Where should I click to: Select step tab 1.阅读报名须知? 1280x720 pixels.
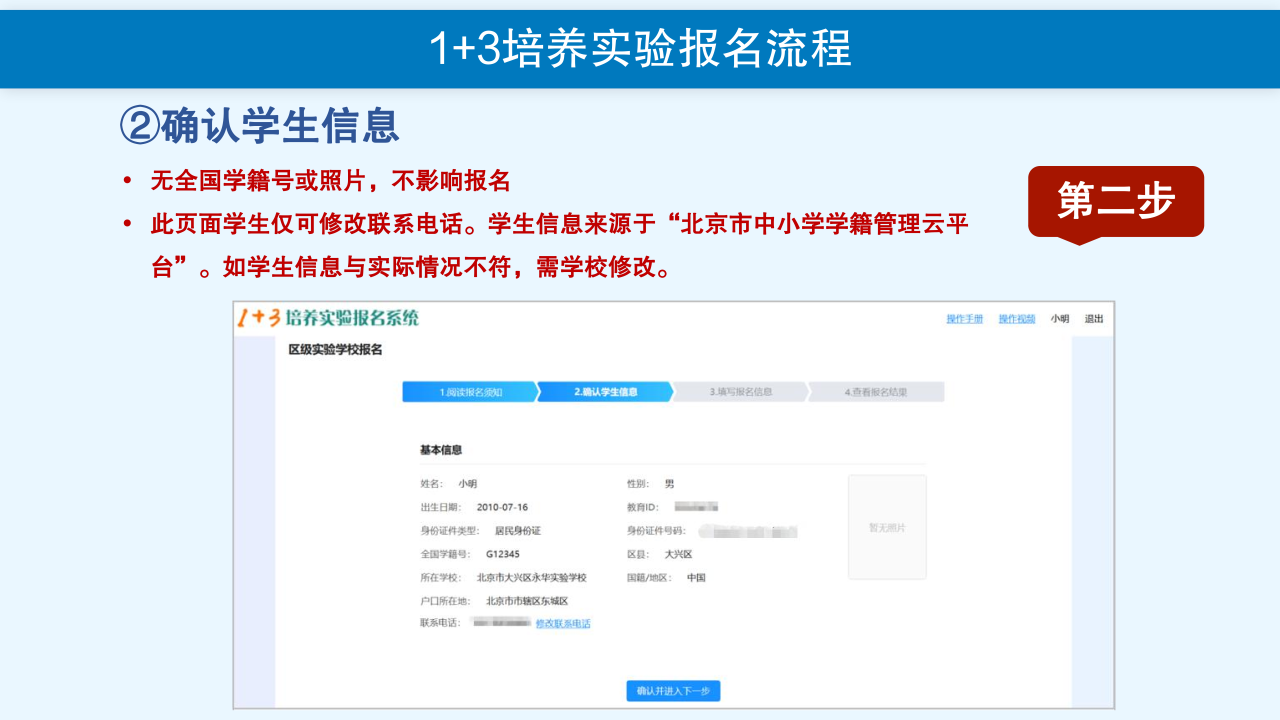pyautogui.click(x=469, y=392)
